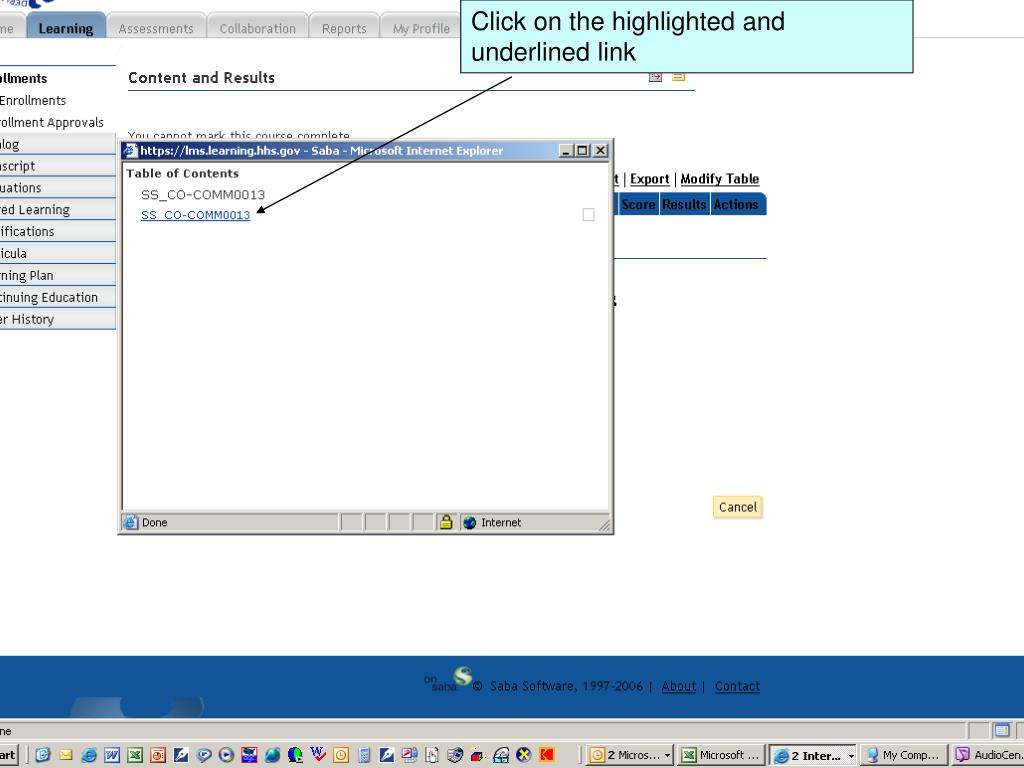Open the Assessments tab
This screenshot has height=768, width=1024.
pyautogui.click(x=156, y=28)
